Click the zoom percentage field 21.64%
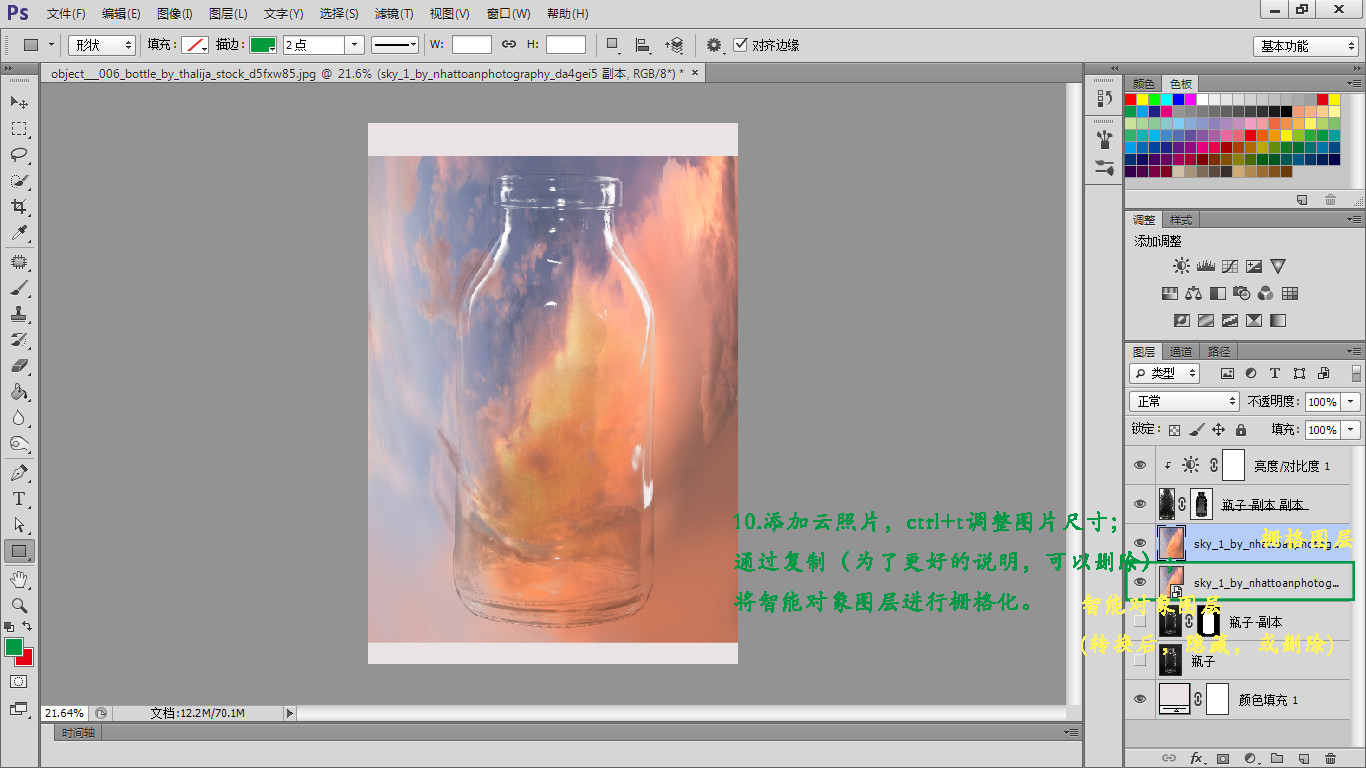The height and width of the screenshot is (768, 1366). click(x=65, y=713)
